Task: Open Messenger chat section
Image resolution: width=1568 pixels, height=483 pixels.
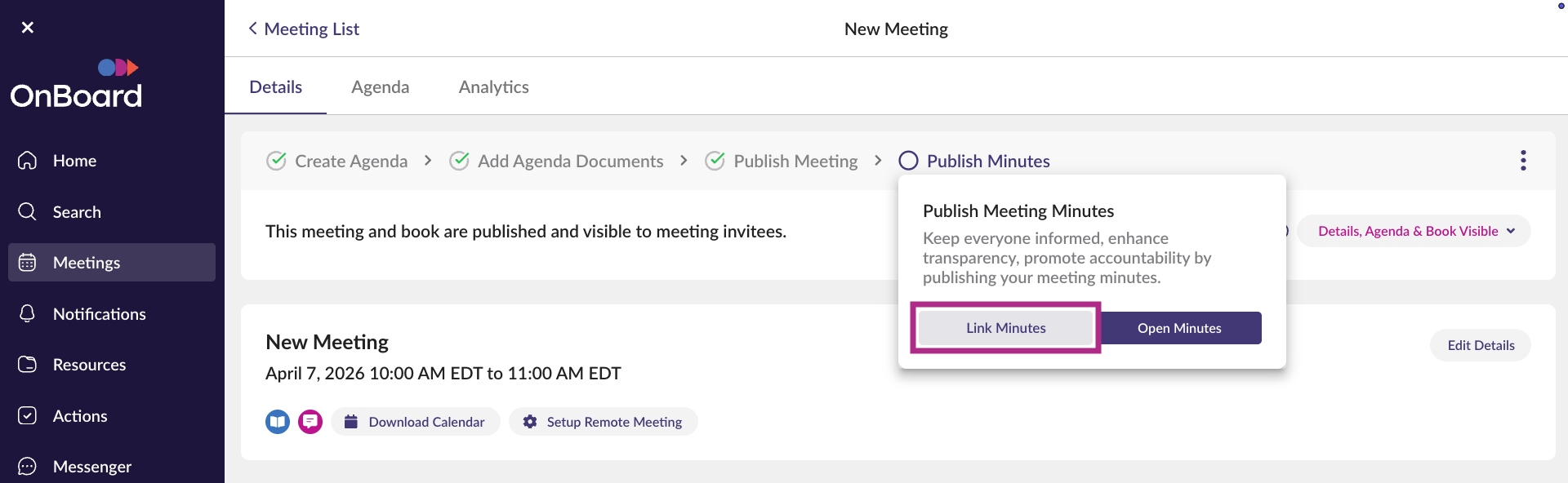Action: [91, 467]
